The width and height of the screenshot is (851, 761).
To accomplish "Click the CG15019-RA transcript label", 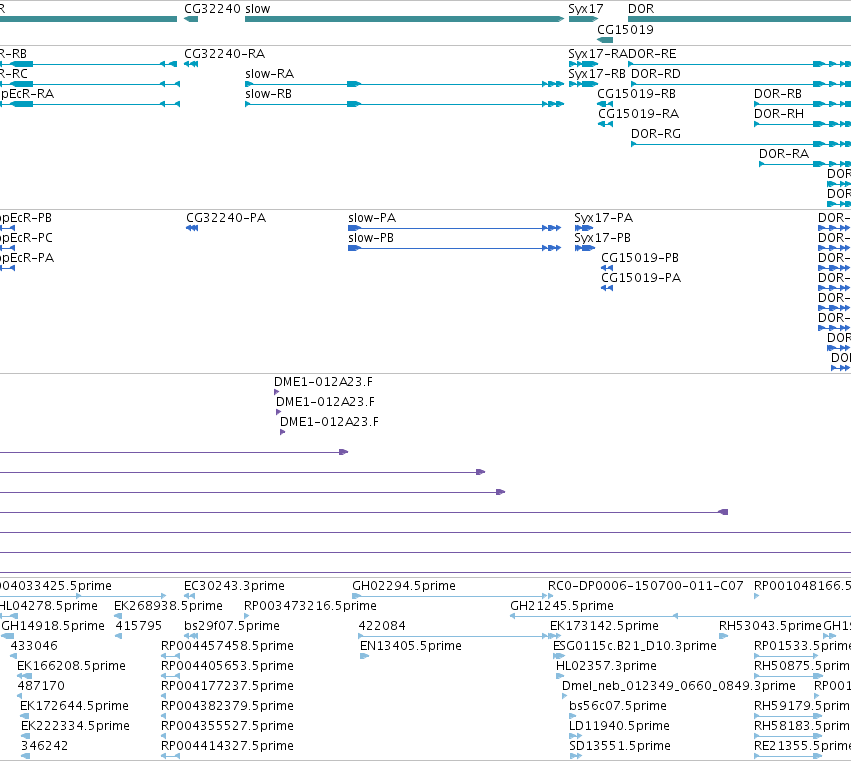I will (x=639, y=114).
